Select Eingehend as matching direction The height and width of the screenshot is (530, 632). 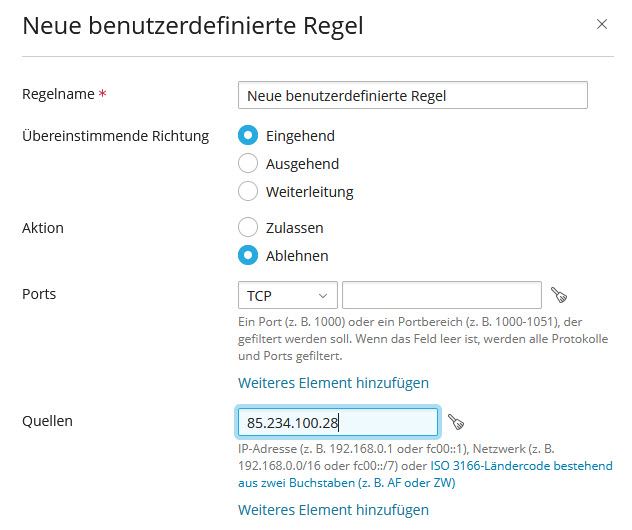click(248, 135)
